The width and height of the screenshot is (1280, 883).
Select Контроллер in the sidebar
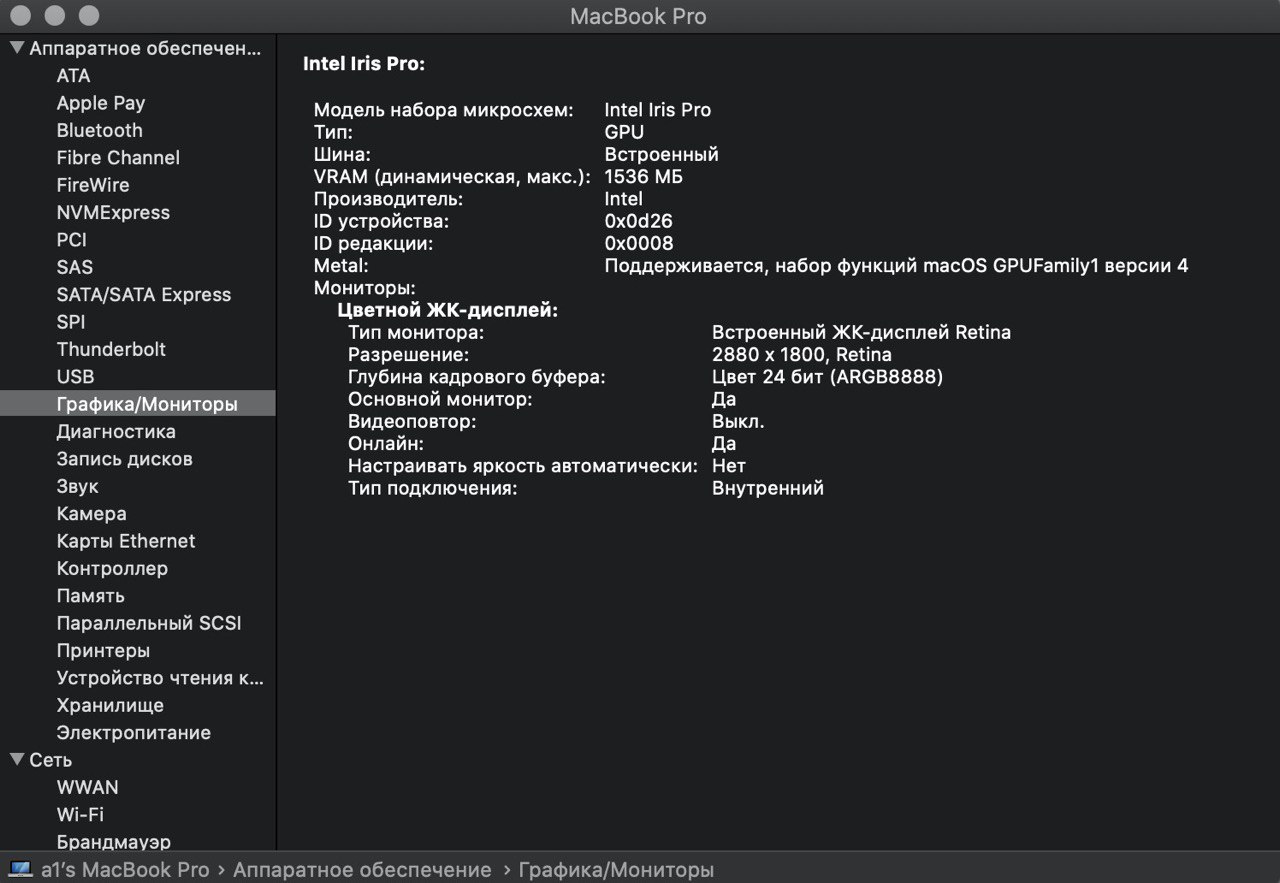112,568
